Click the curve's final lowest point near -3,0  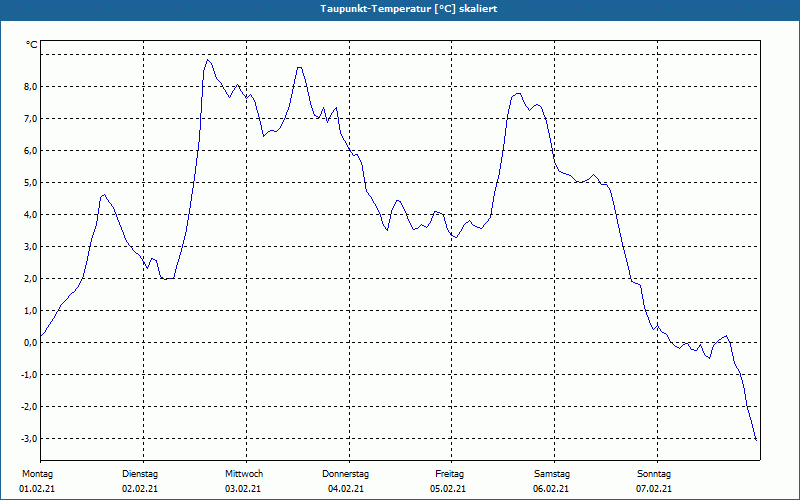click(756, 439)
